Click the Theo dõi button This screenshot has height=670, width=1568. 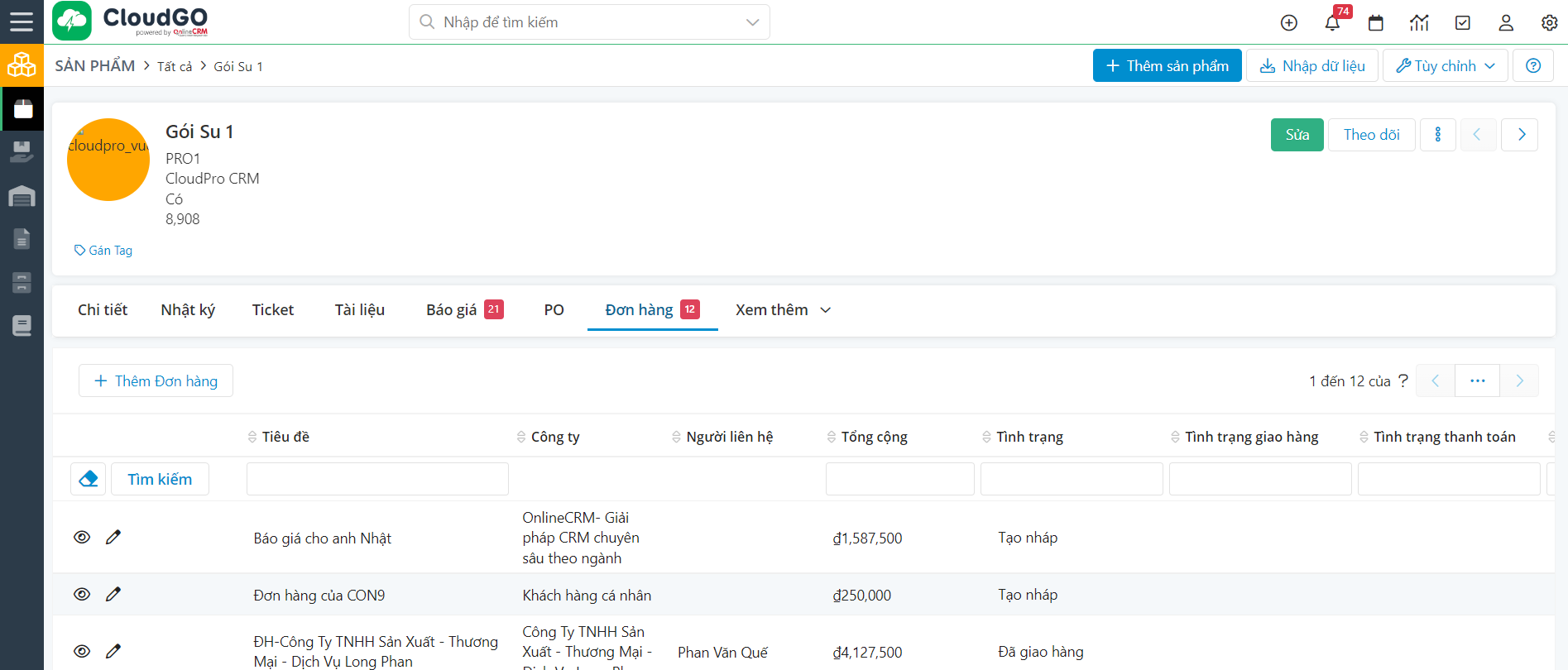coord(1372,135)
